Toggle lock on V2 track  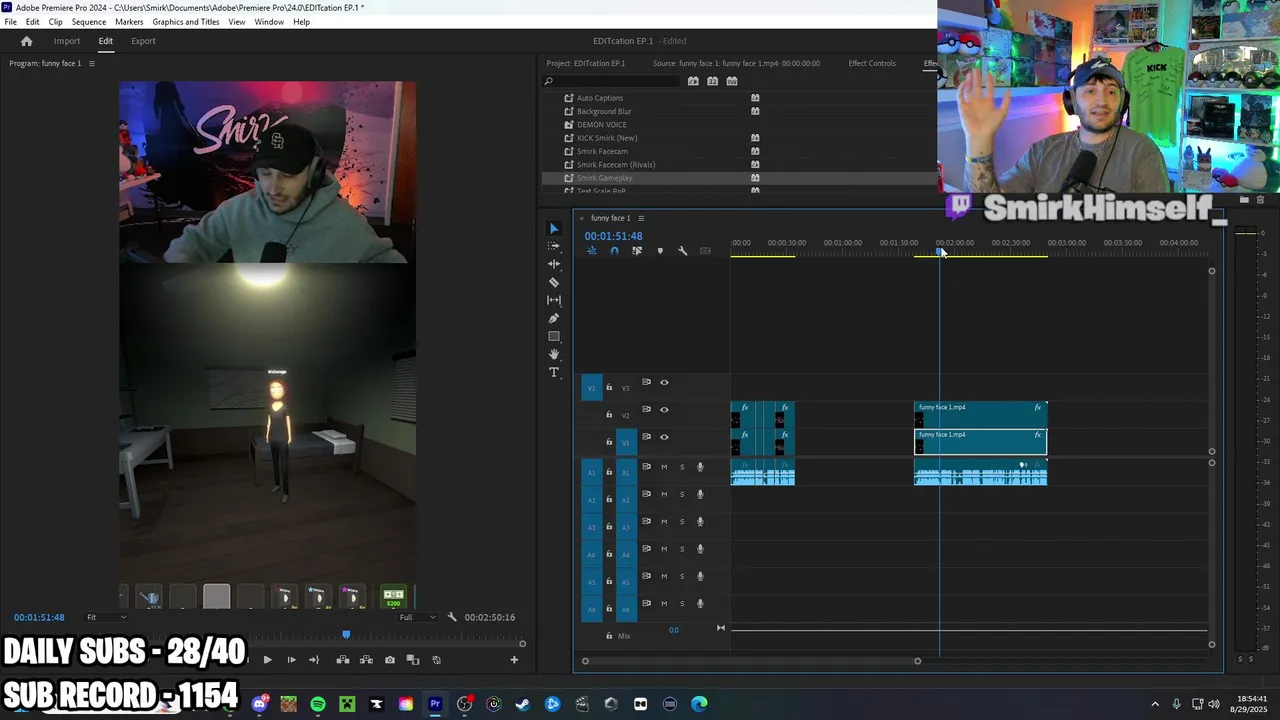pos(609,415)
